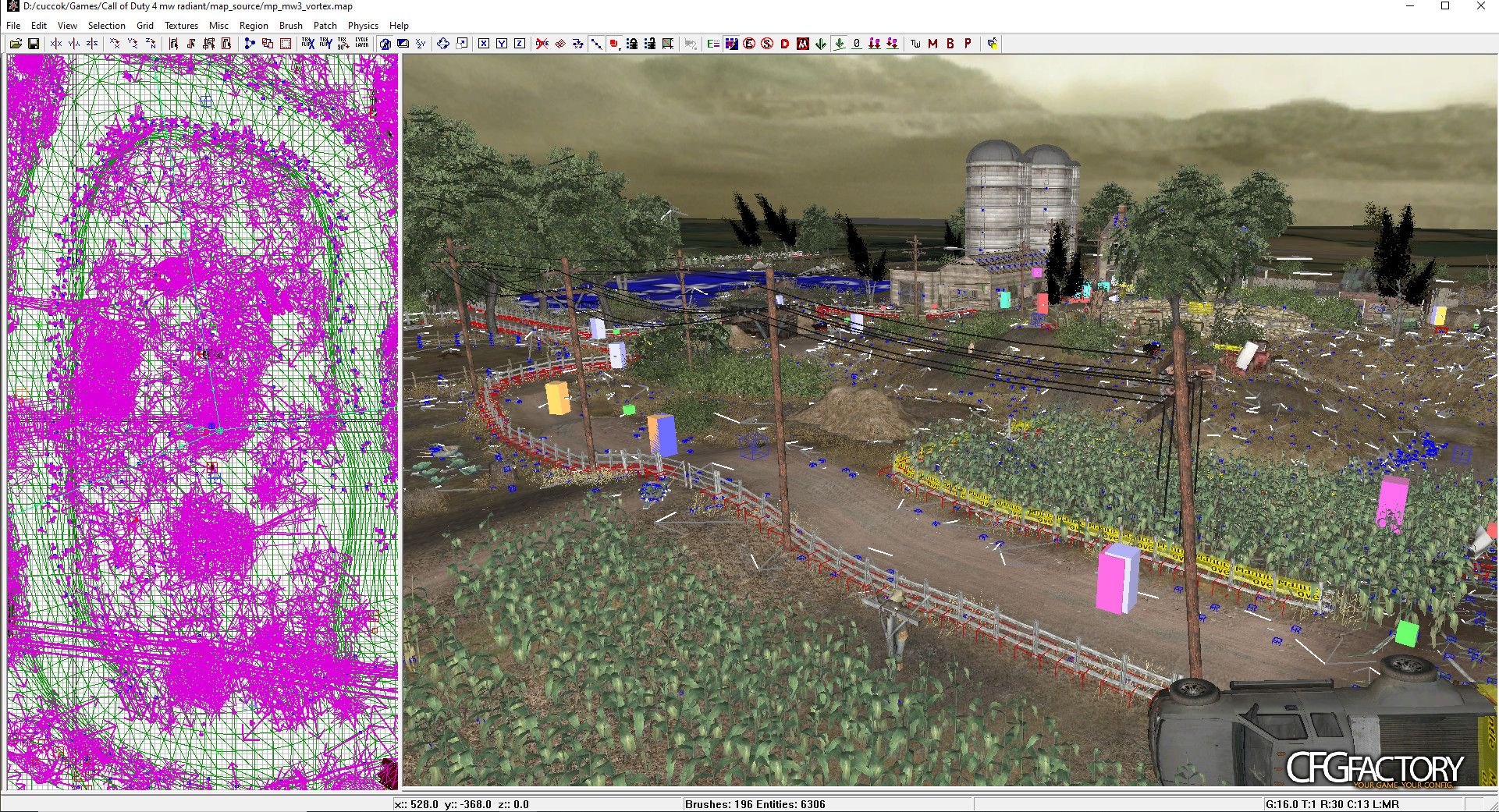Click the red cube brush icon
The width and height of the screenshot is (1499, 812).
click(x=614, y=44)
